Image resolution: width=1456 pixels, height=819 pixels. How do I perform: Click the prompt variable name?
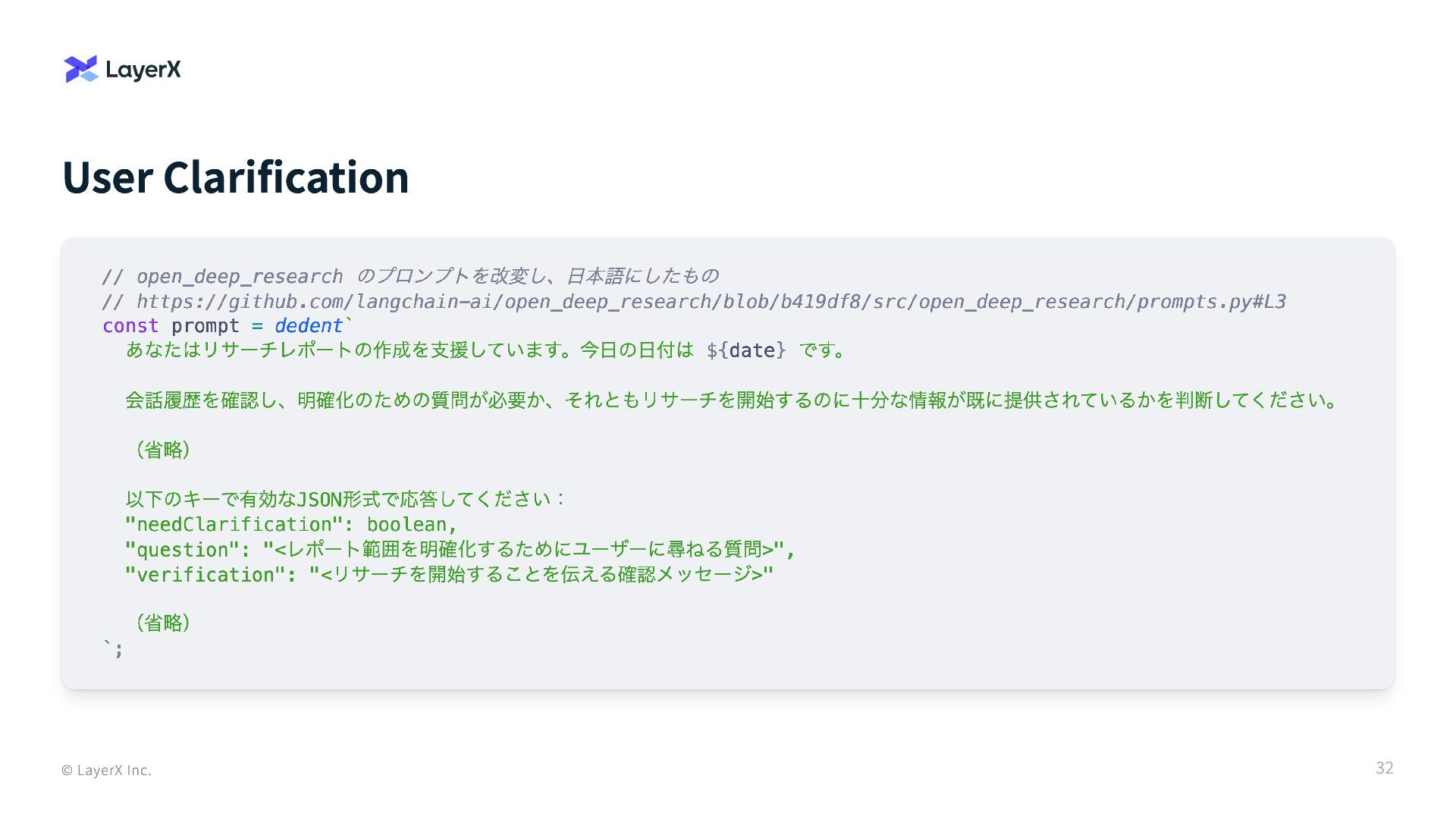click(205, 326)
